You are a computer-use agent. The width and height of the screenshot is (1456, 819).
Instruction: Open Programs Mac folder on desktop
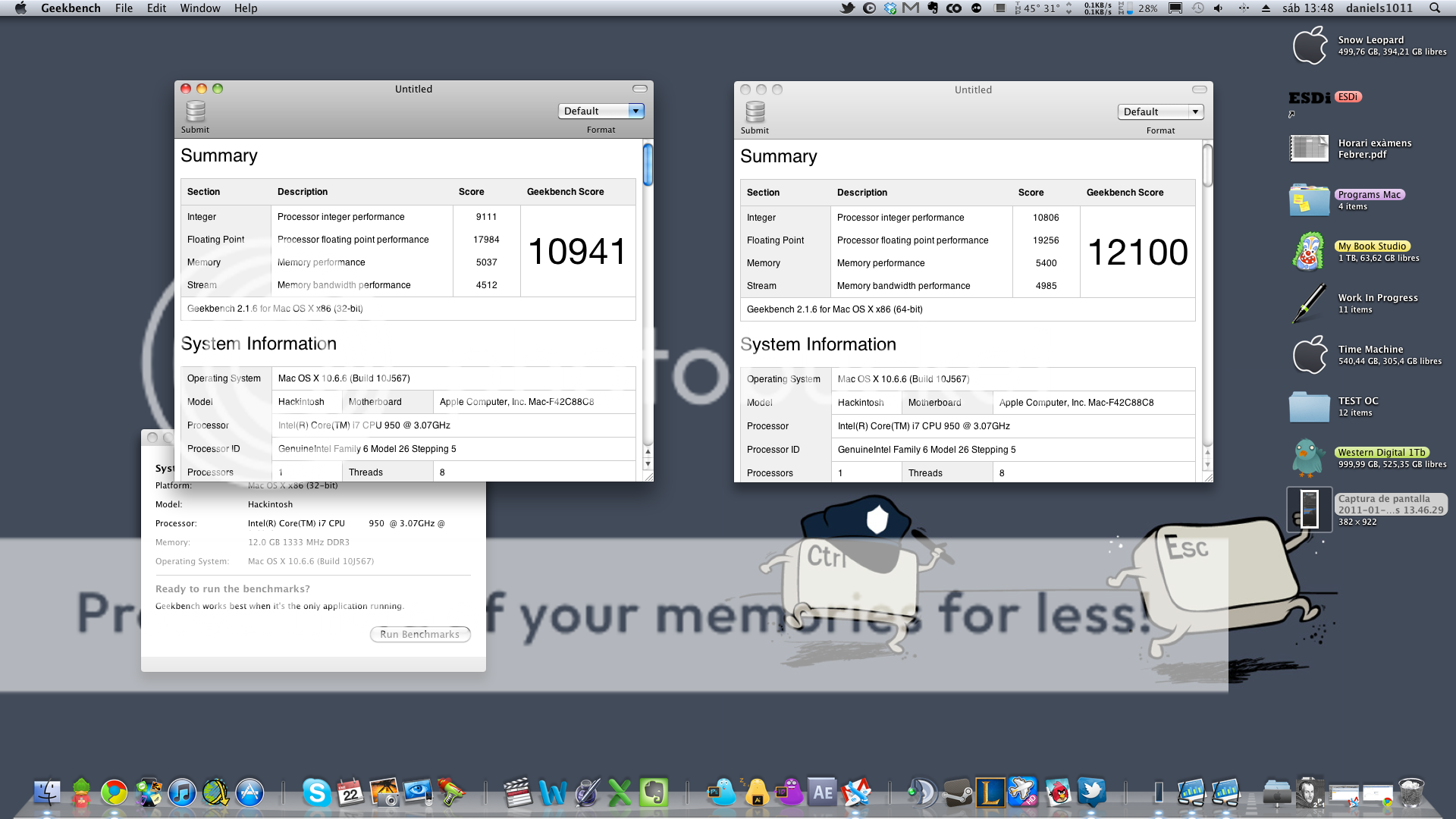tap(1310, 200)
